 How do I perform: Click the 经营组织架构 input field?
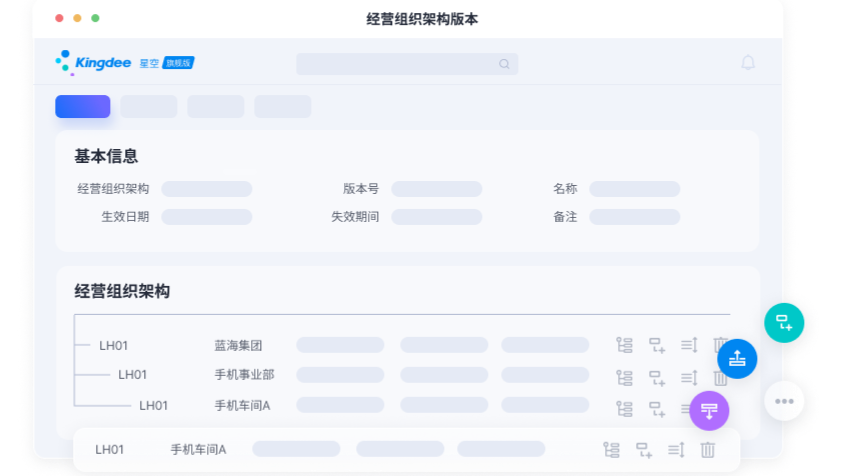[207, 189]
